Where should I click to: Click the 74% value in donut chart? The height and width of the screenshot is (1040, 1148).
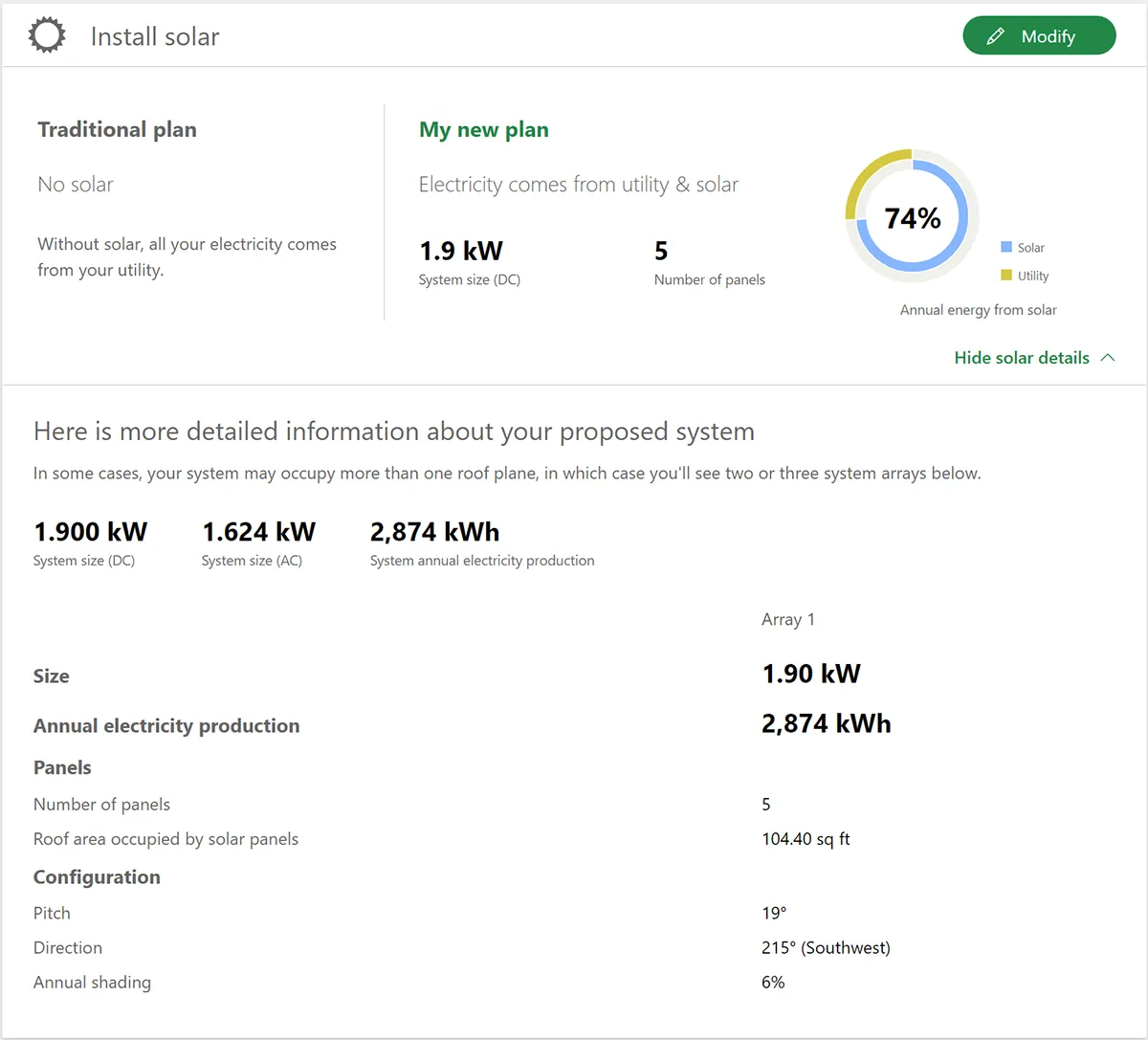click(x=913, y=219)
